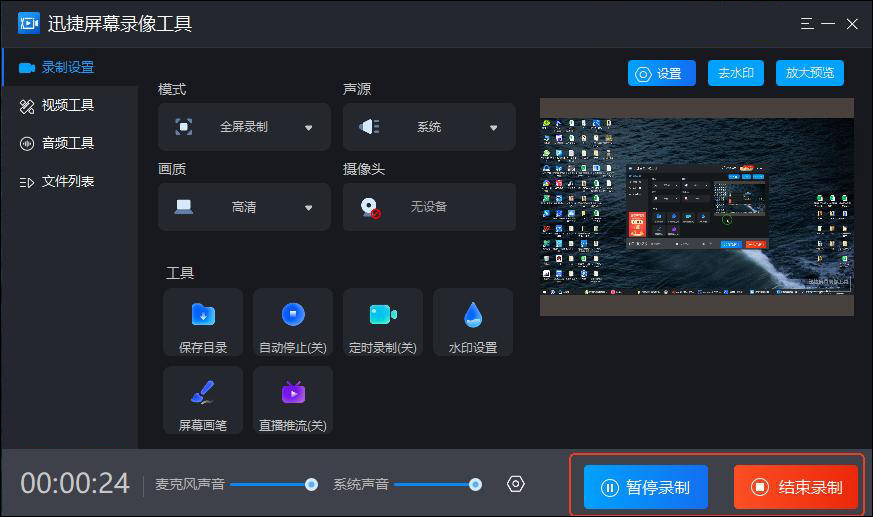Open the 保存目录 save folder tool
This screenshot has height=517, width=873.
203,322
